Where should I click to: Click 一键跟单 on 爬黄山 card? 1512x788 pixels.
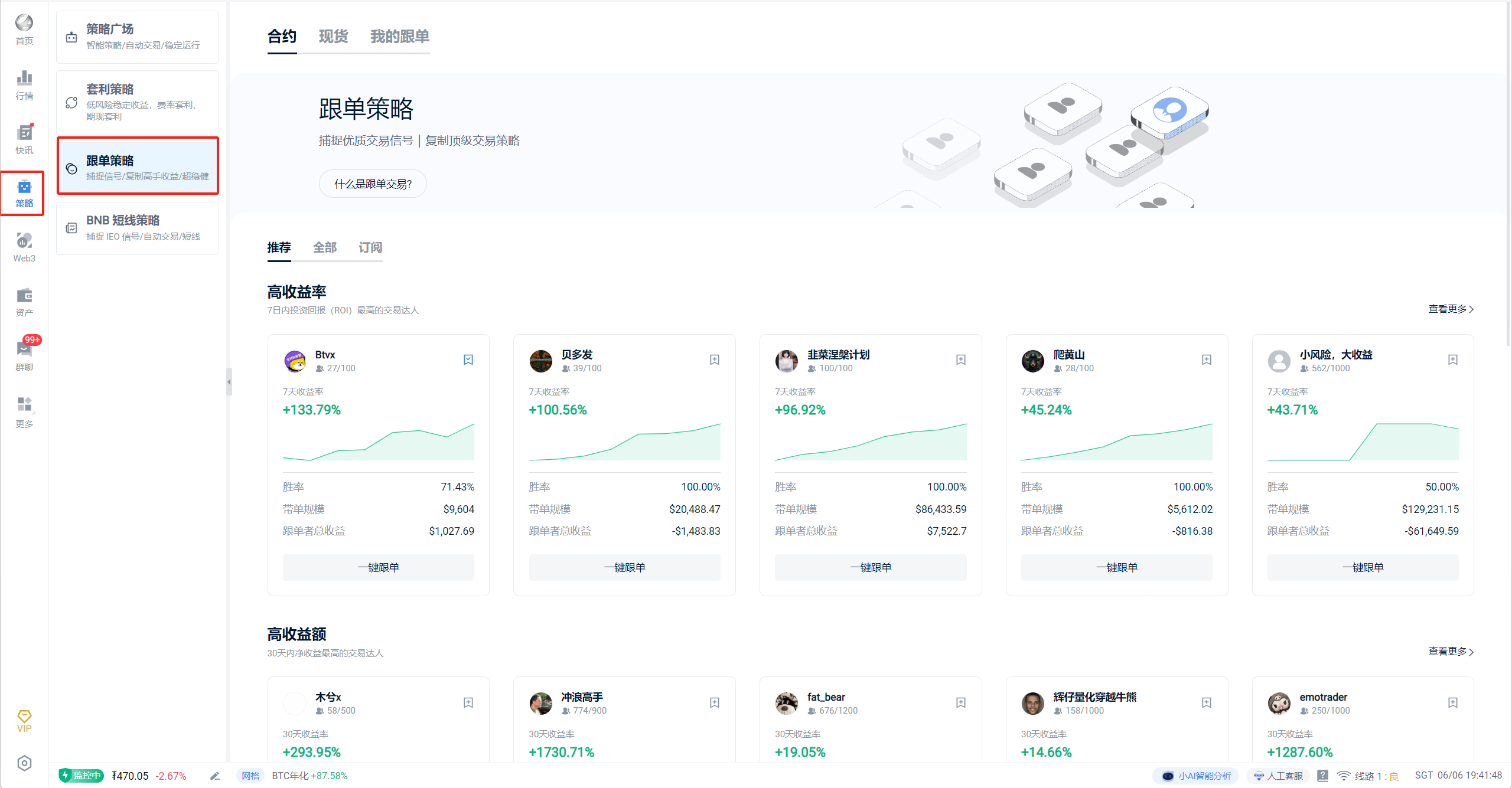click(x=1117, y=567)
